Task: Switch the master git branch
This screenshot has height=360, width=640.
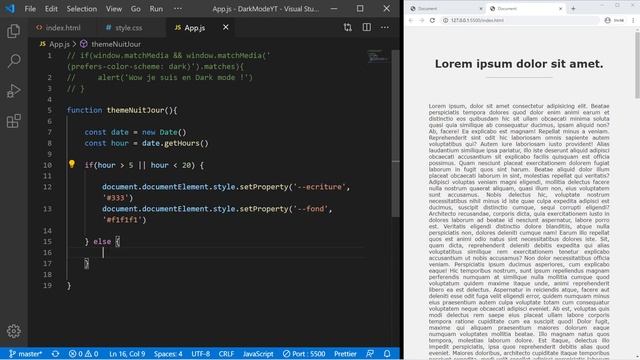Action: point(25,353)
